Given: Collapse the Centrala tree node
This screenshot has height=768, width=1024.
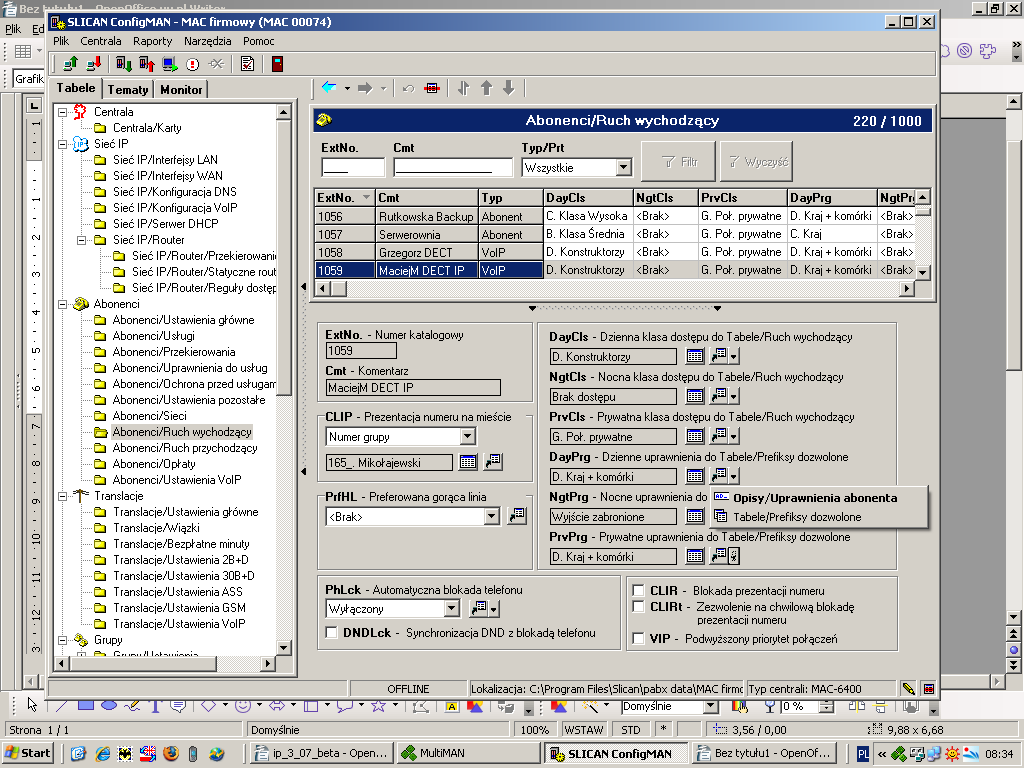Looking at the screenshot, I should [63, 112].
